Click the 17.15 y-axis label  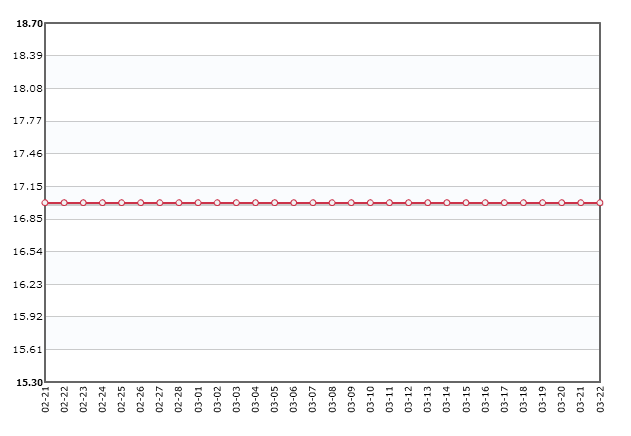pos(27,187)
